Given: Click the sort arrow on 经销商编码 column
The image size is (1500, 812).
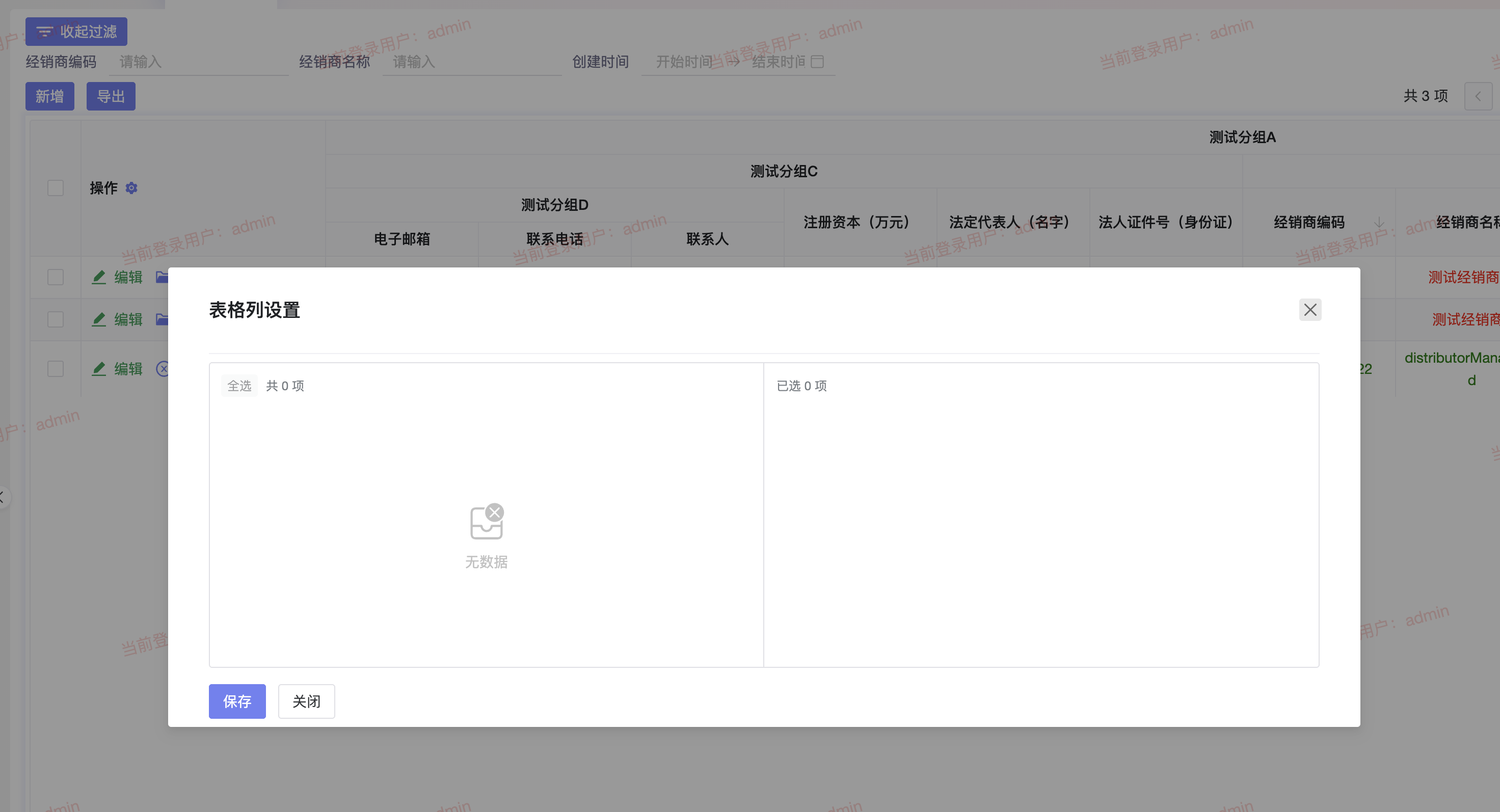Looking at the screenshot, I should pyautogui.click(x=1379, y=222).
